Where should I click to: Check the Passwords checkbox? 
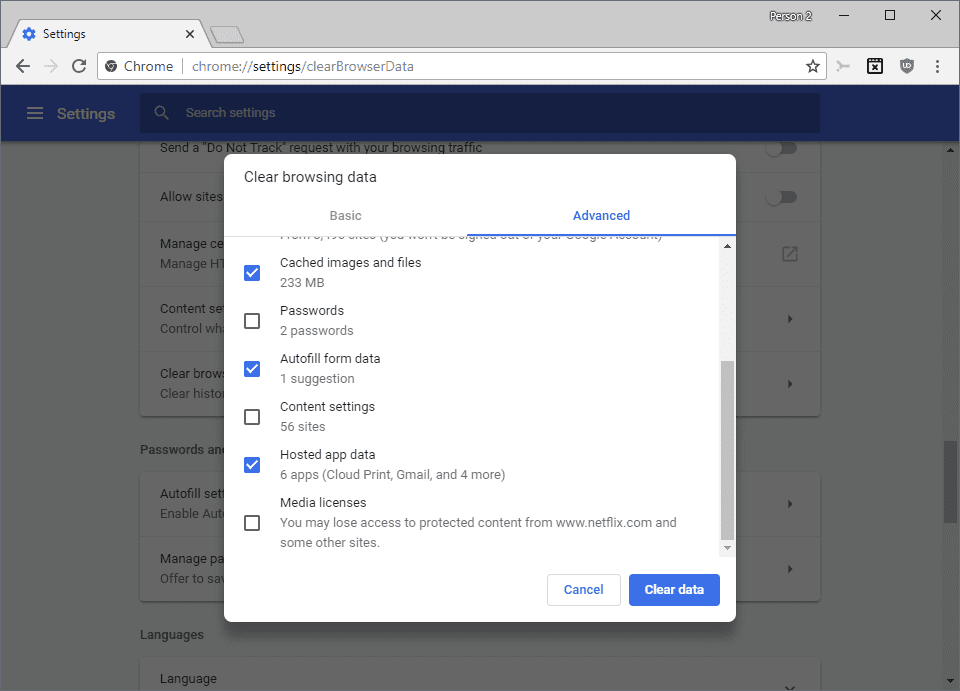coord(252,321)
